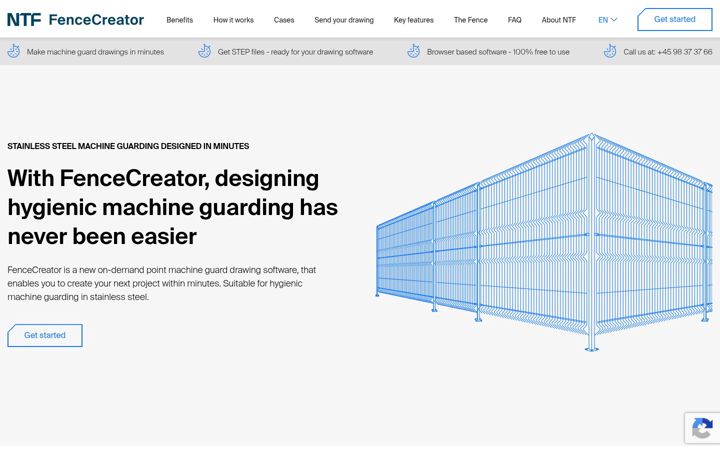720x450 pixels.
Task: Click icon beside Browser based software text
Action: tap(414, 51)
